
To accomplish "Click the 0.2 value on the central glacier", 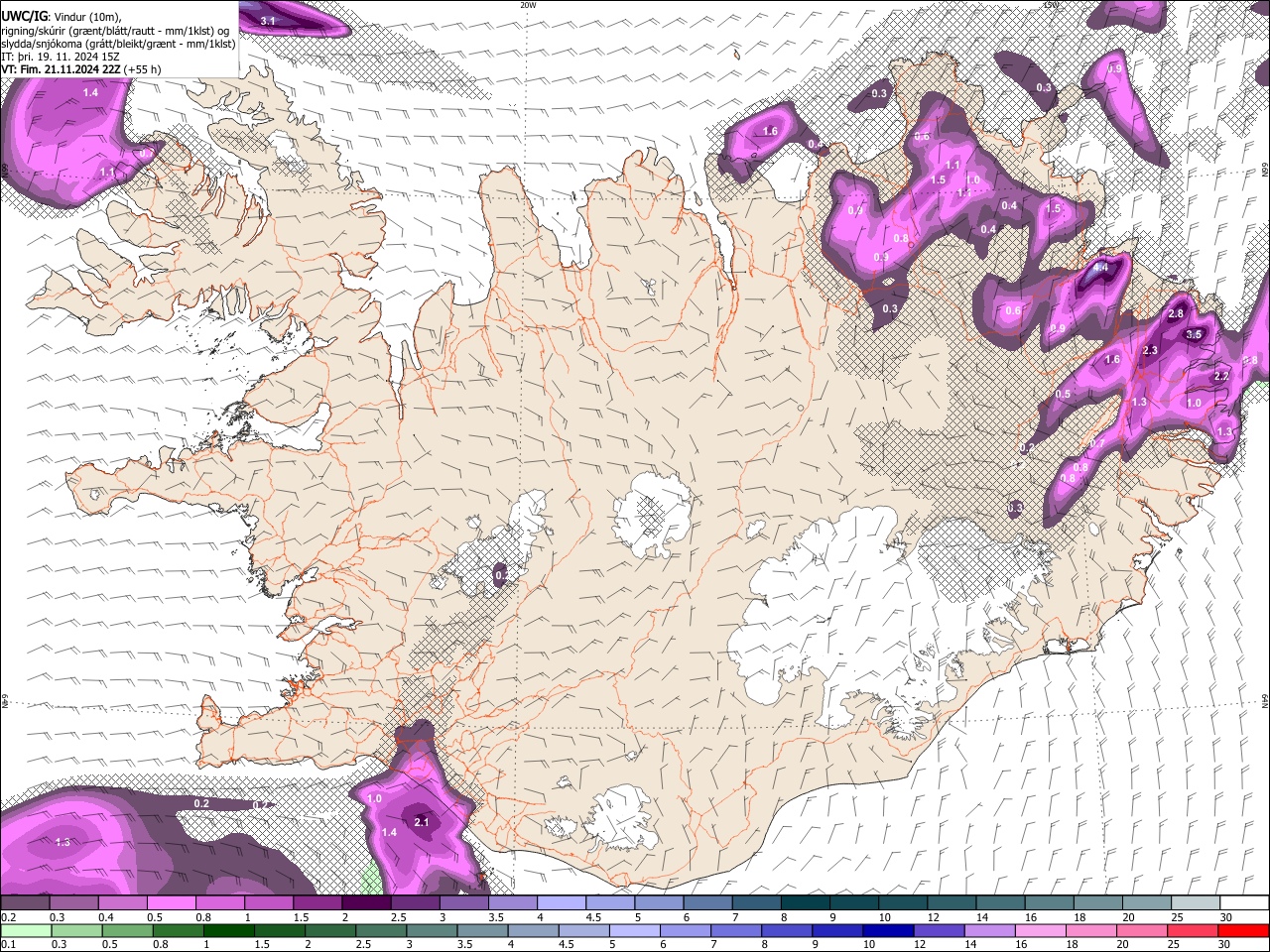I will 502,574.
